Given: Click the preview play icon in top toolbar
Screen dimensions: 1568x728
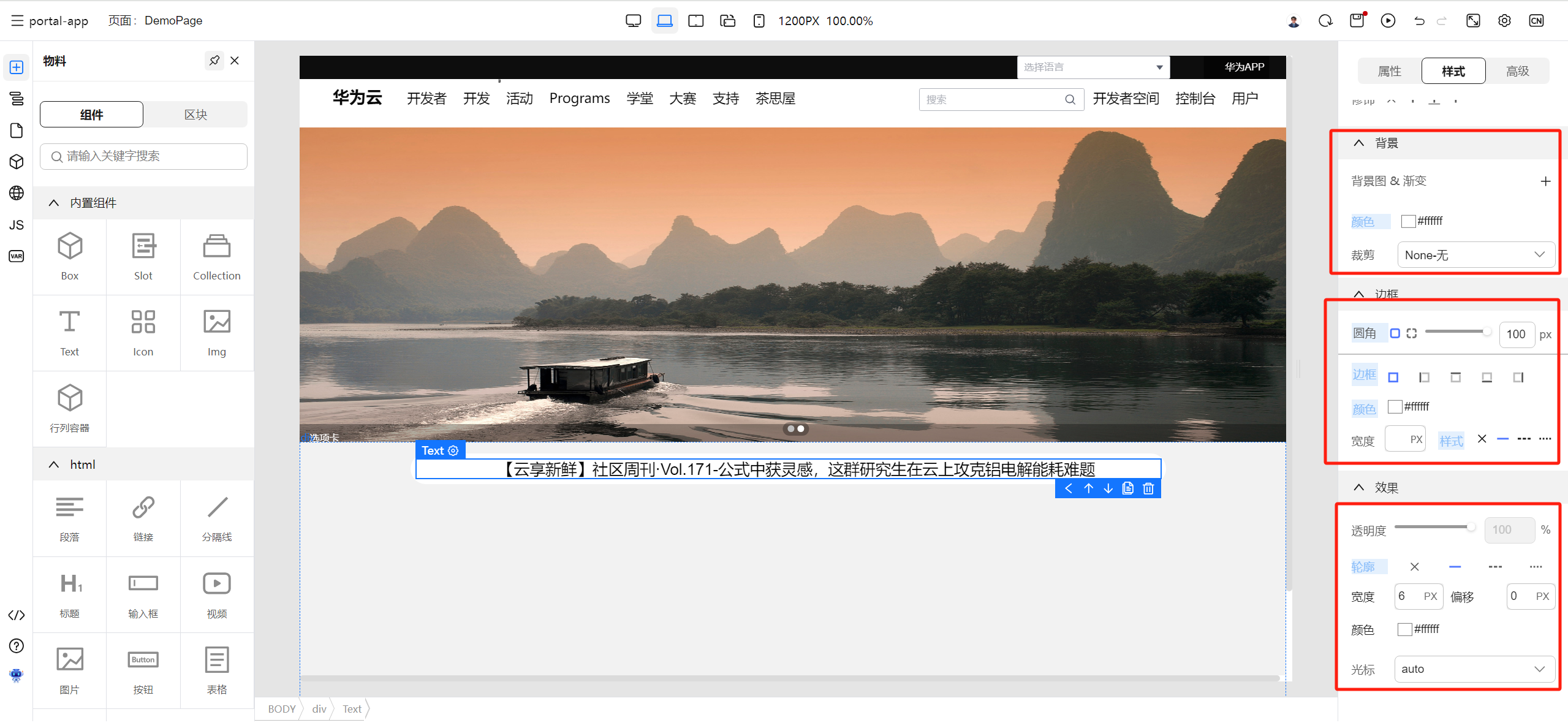Looking at the screenshot, I should pyautogui.click(x=1388, y=21).
